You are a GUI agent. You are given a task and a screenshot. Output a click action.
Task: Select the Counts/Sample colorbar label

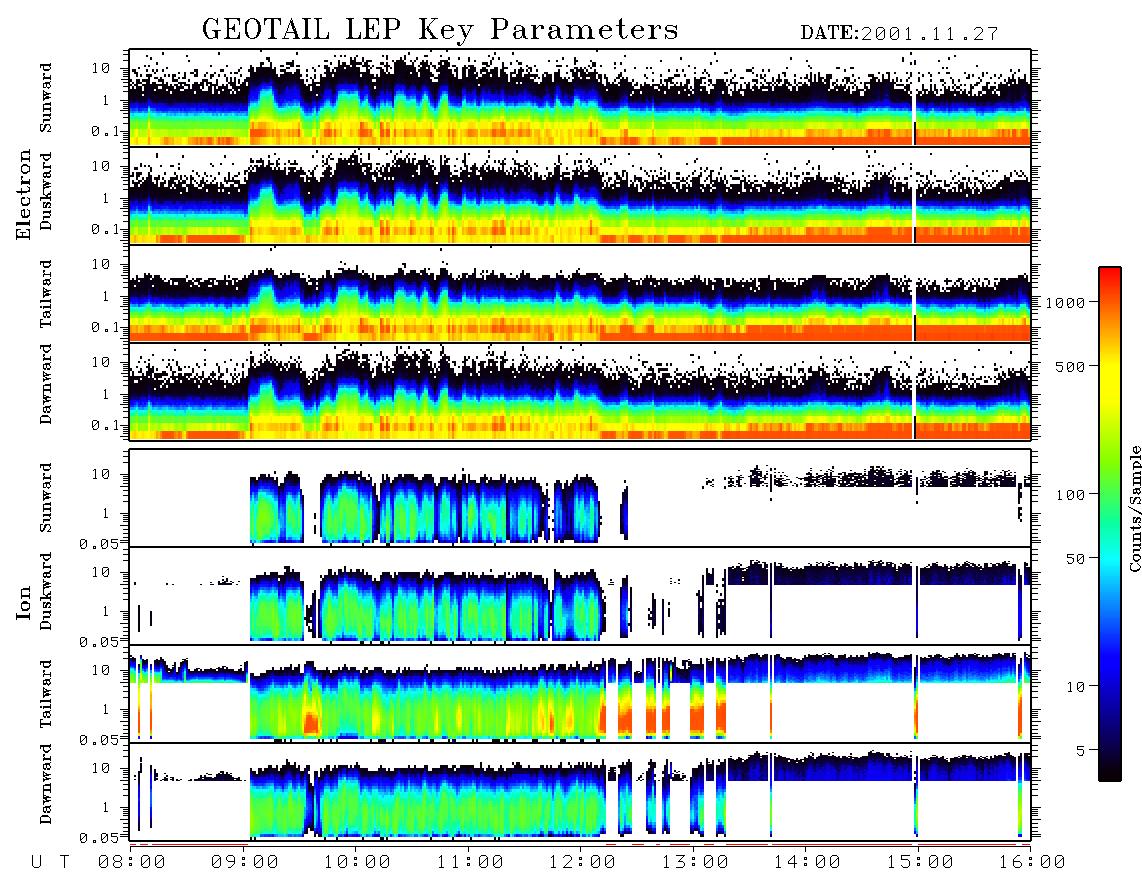pyautogui.click(x=1134, y=508)
